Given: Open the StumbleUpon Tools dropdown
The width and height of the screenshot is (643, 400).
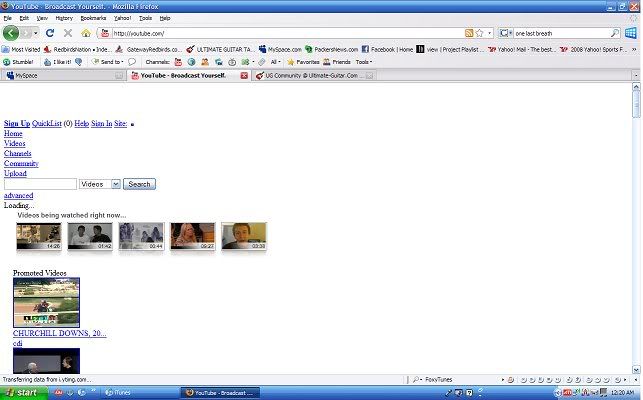Looking at the screenshot, I should 364,62.
